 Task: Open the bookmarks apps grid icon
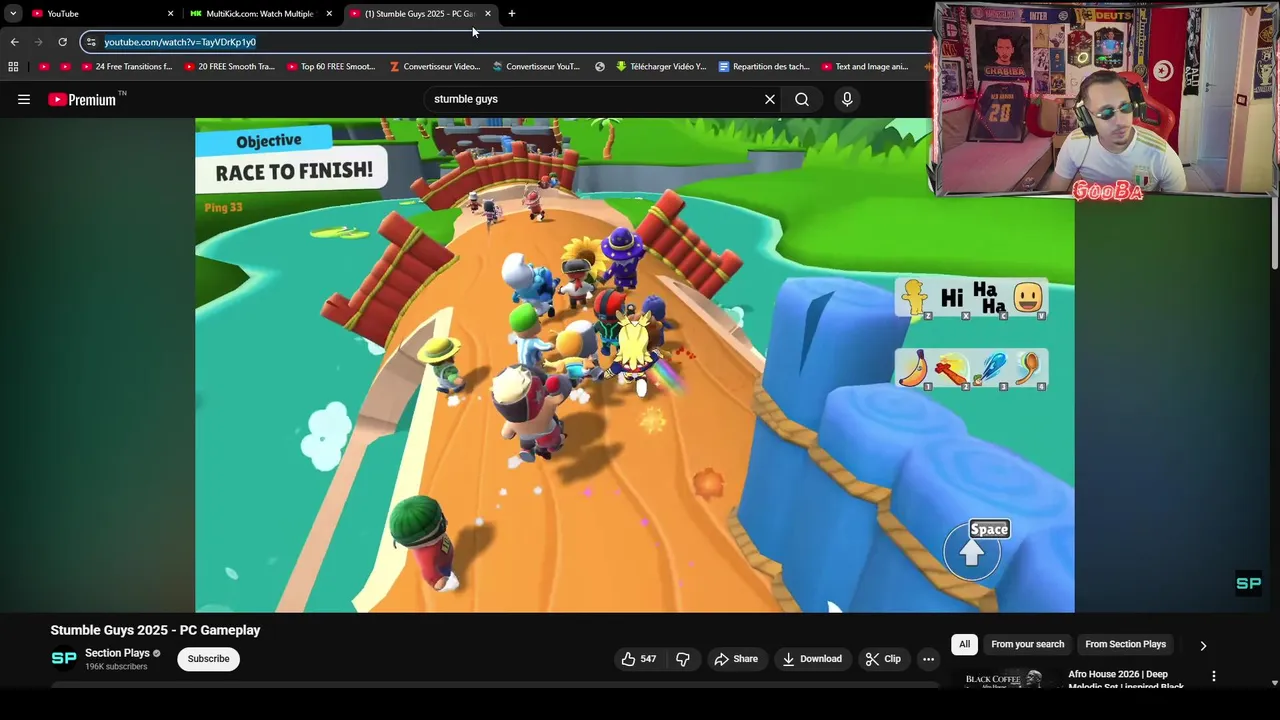[13, 67]
